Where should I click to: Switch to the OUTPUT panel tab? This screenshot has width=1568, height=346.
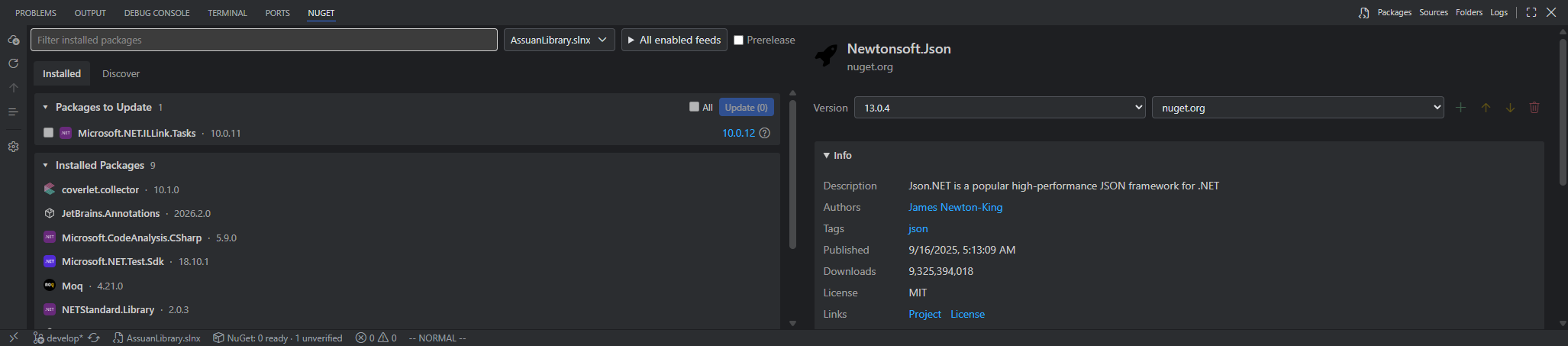(90, 13)
